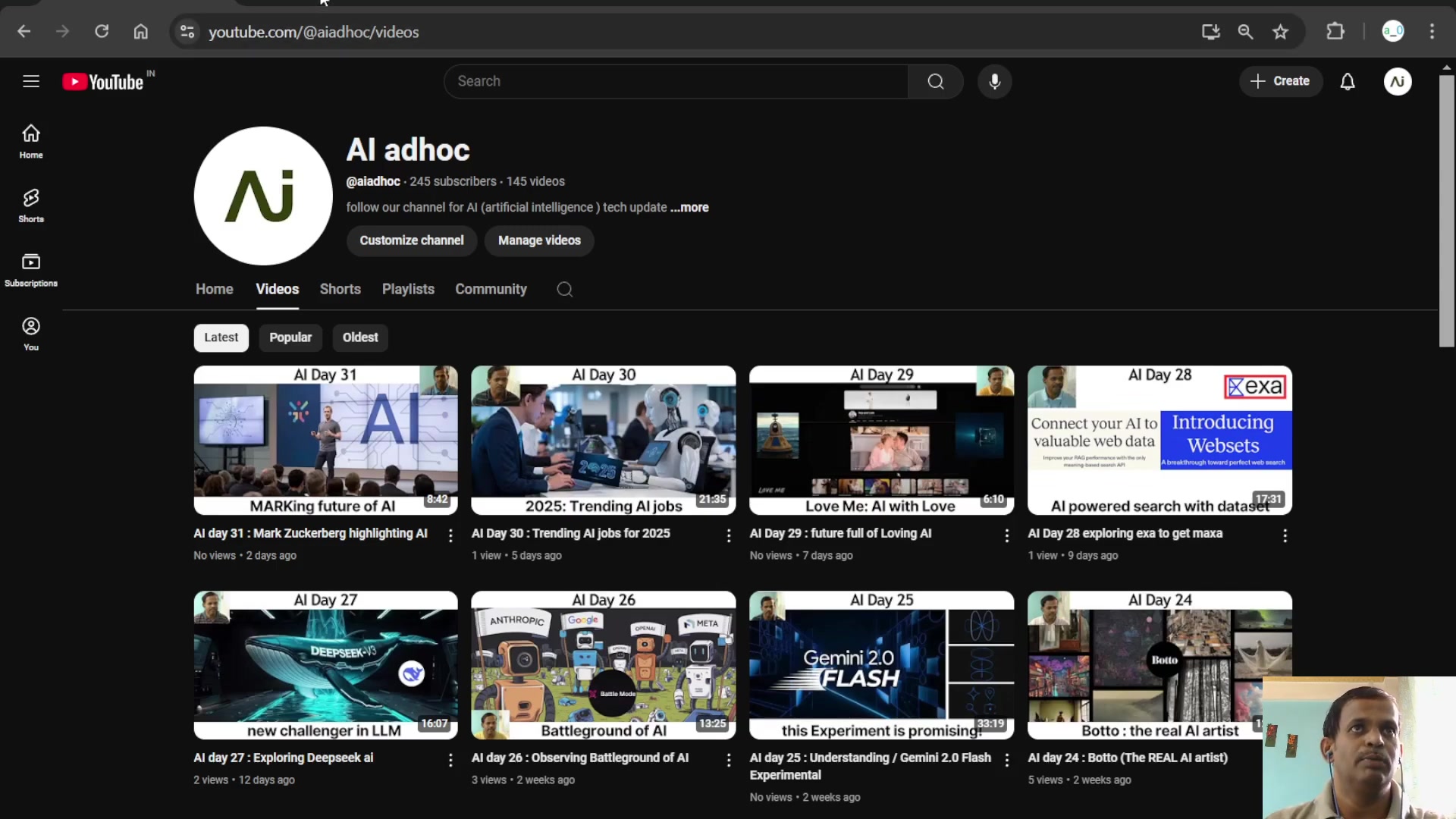The width and height of the screenshot is (1456, 819).
Task: Open the YouTube hamburger guide menu
Action: click(x=31, y=81)
